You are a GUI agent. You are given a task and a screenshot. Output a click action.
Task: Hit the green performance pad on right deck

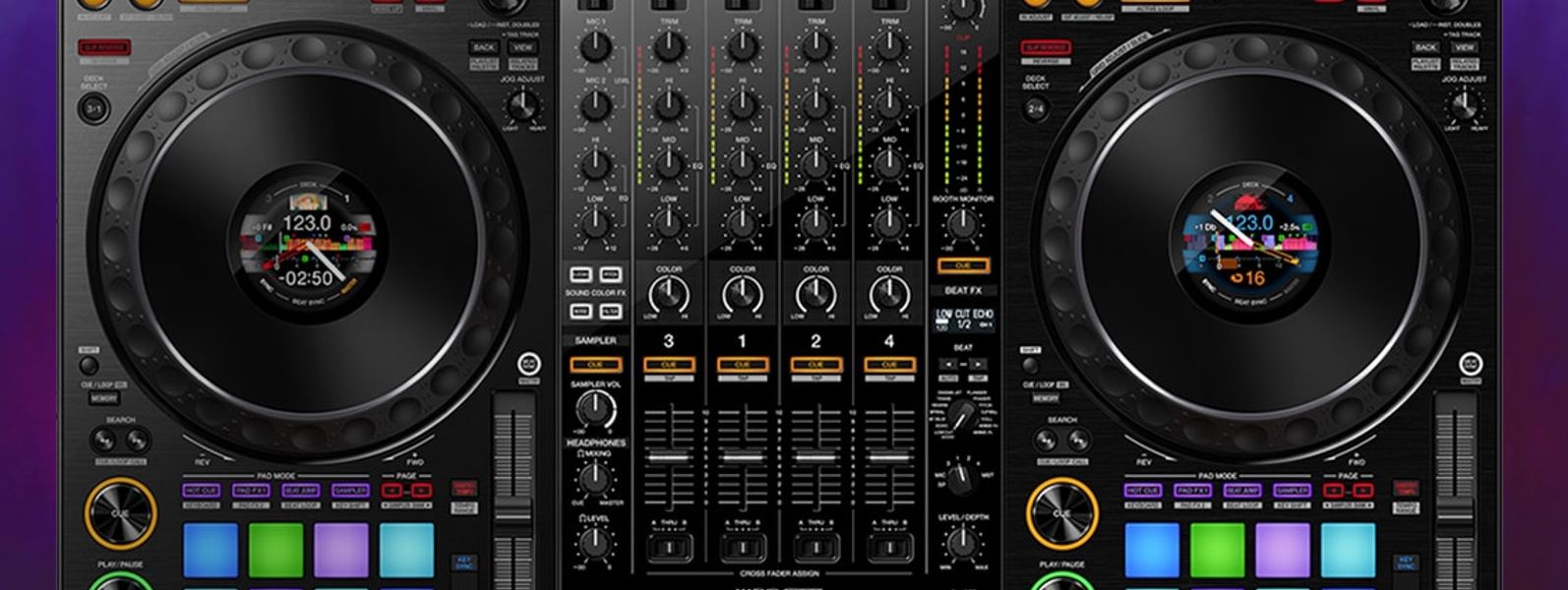1218,549
